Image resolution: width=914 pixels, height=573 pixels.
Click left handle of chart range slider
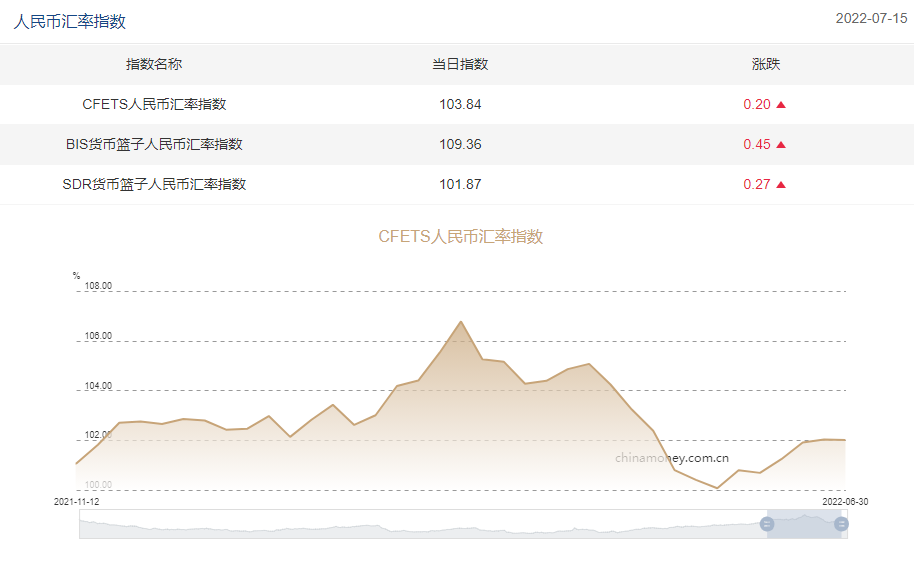click(x=767, y=524)
